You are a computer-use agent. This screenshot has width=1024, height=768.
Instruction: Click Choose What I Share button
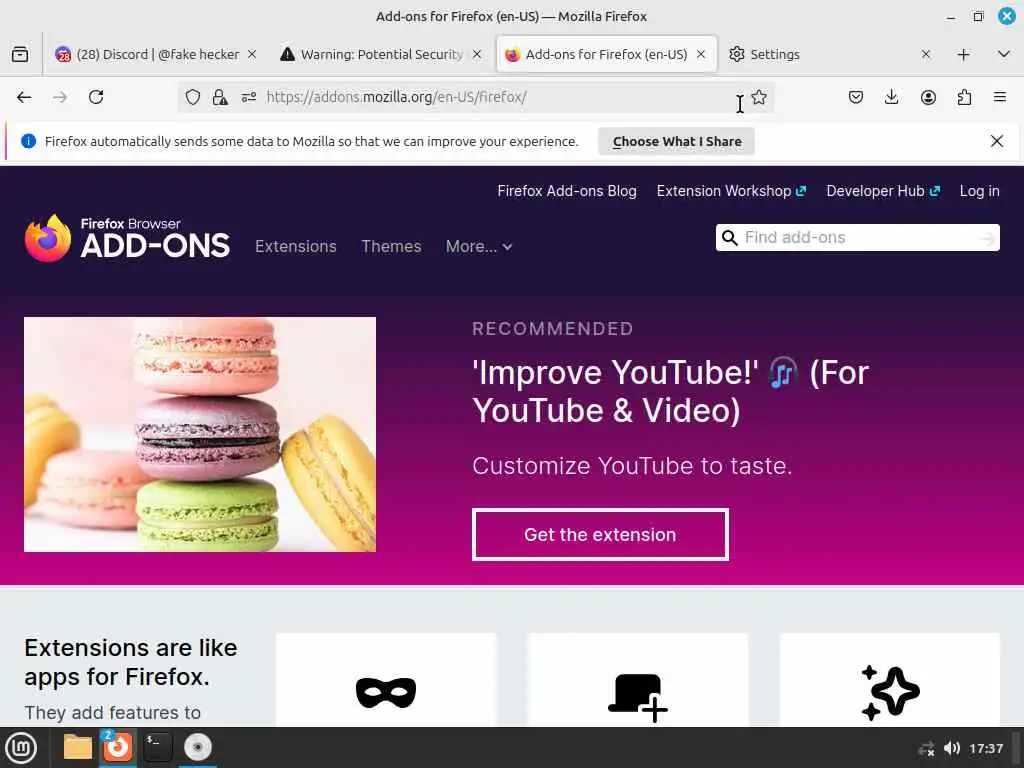click(677, 142)
